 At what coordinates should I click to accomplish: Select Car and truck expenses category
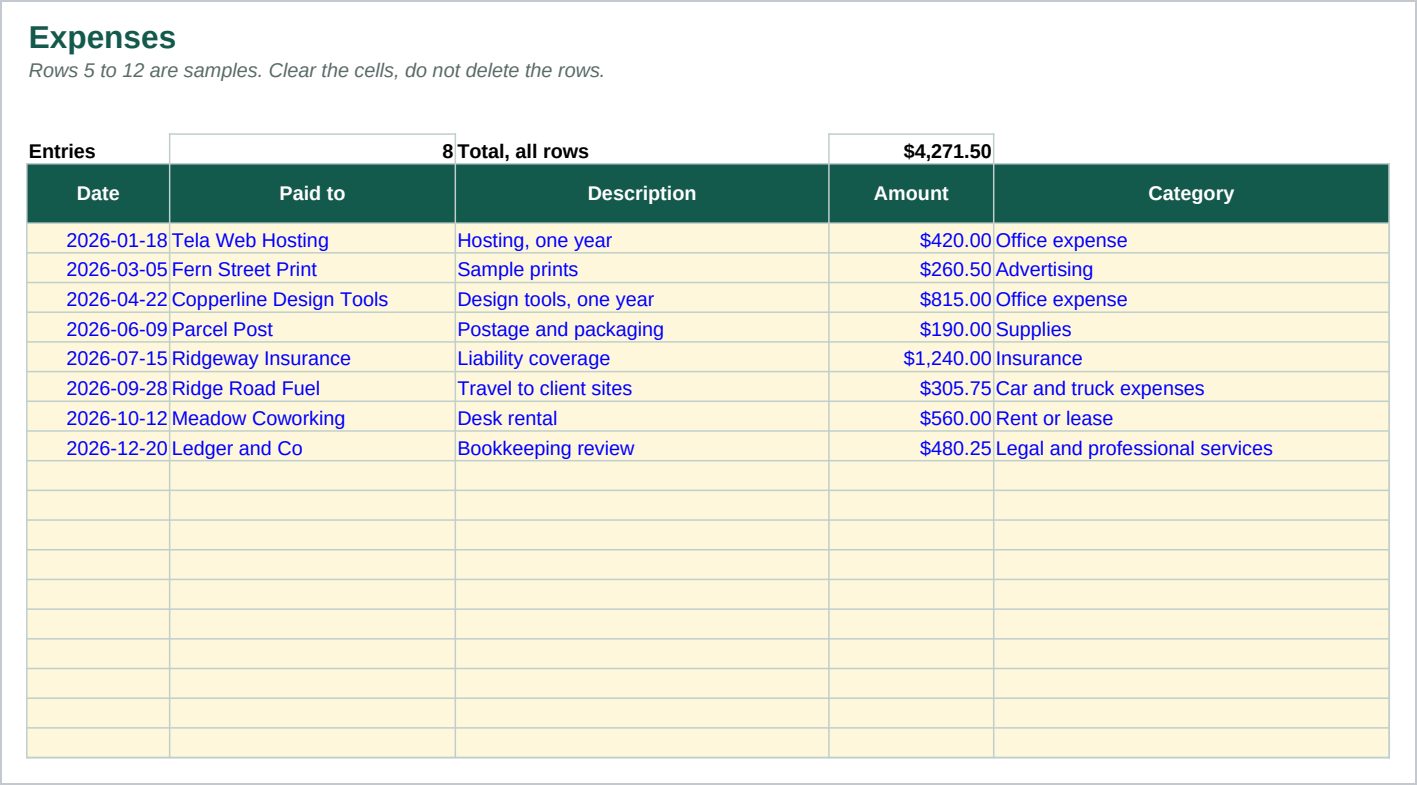tap(1191, 388)
